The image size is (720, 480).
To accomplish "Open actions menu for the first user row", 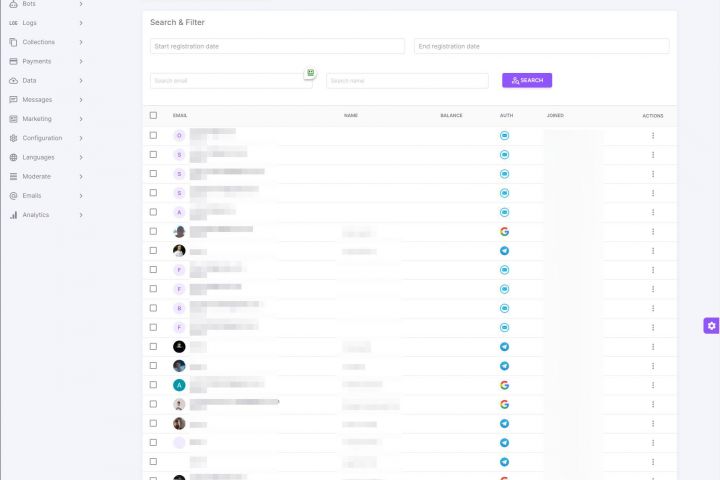I will point(653,135).
